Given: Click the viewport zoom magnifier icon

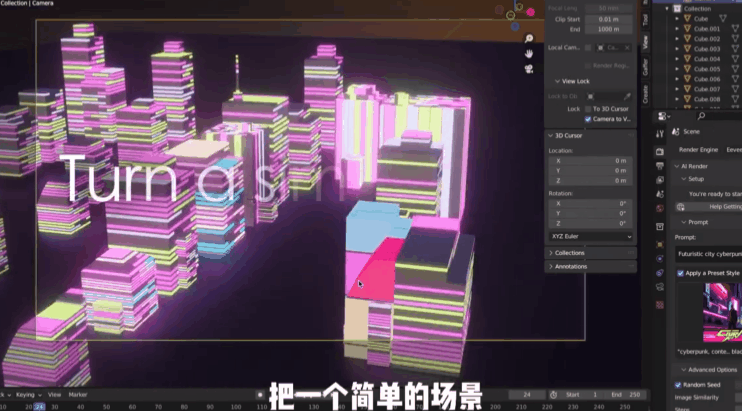Looking at the screenshot, I should point(529,38).
